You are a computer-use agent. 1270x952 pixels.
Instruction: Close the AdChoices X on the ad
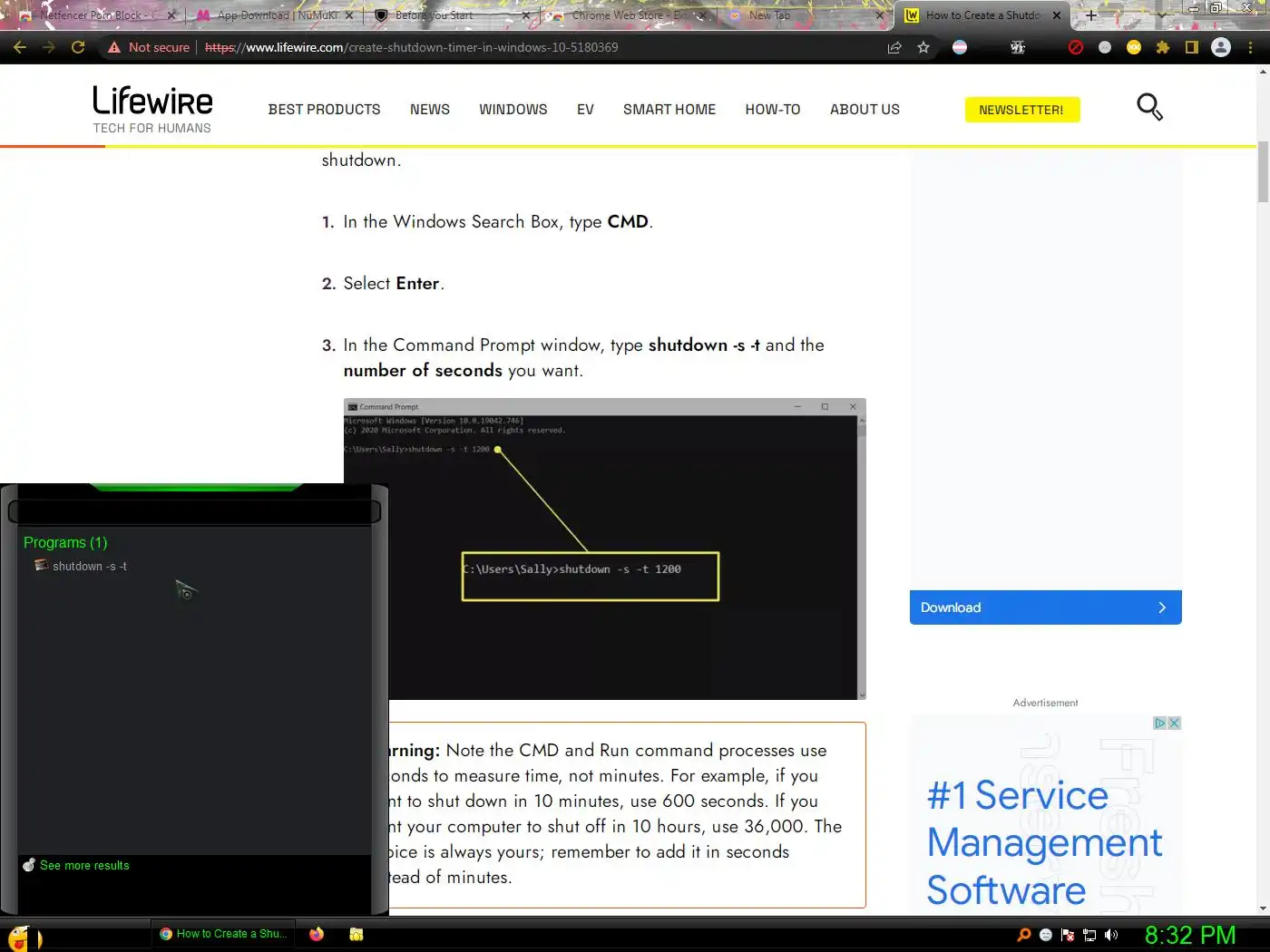pyautogui.click(x=1174, y=723)
